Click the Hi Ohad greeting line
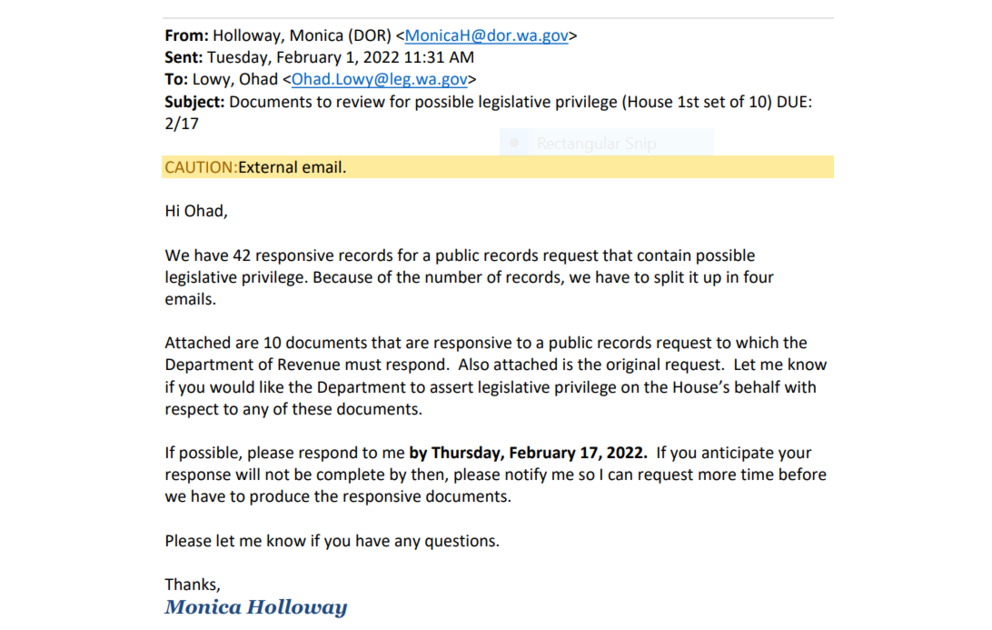 [196, 211]
